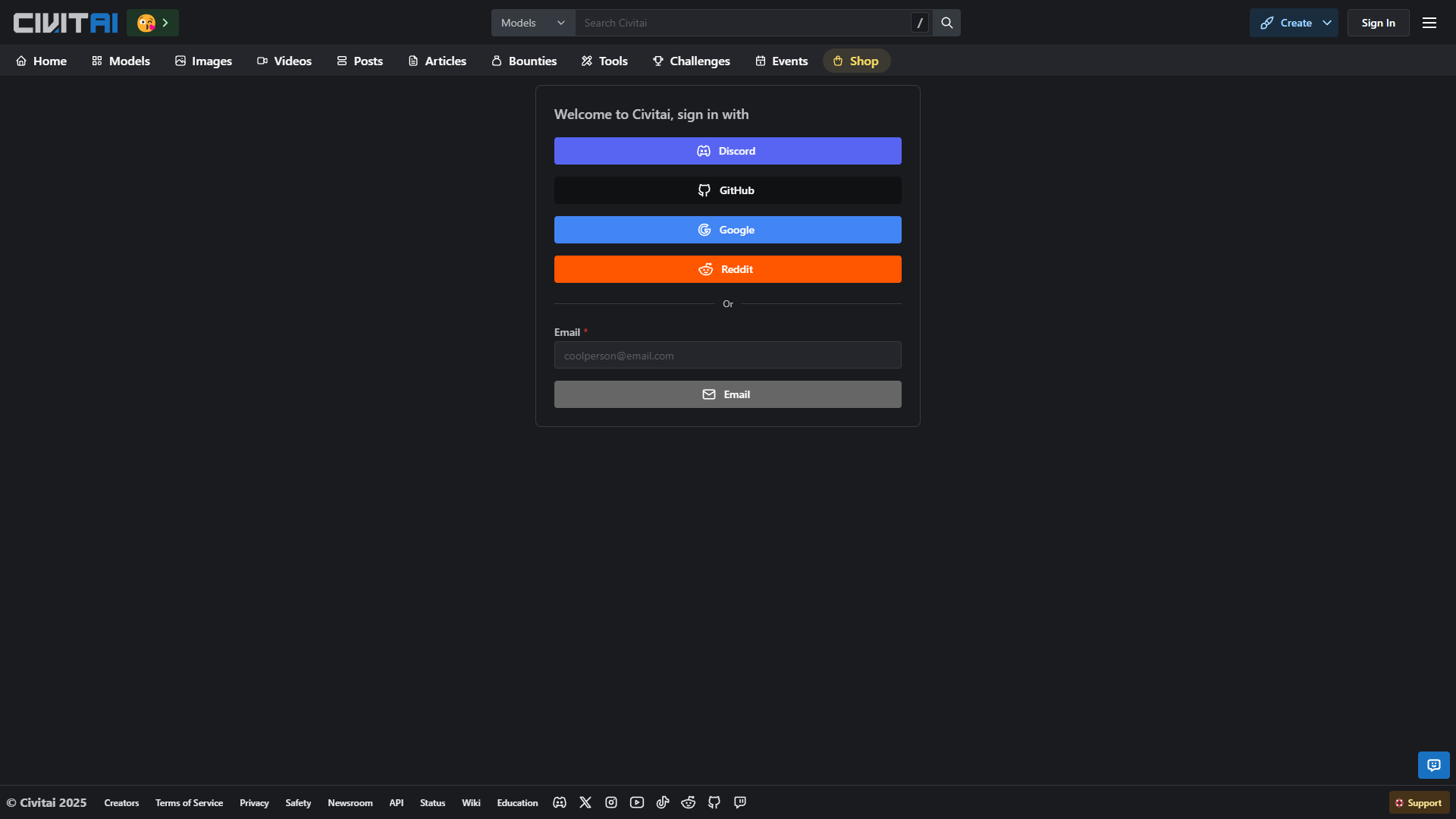Open the hamburger menu icon
Image resolution: width=1456 pixels, height=819 pixels.
(x=1429, y=23)
